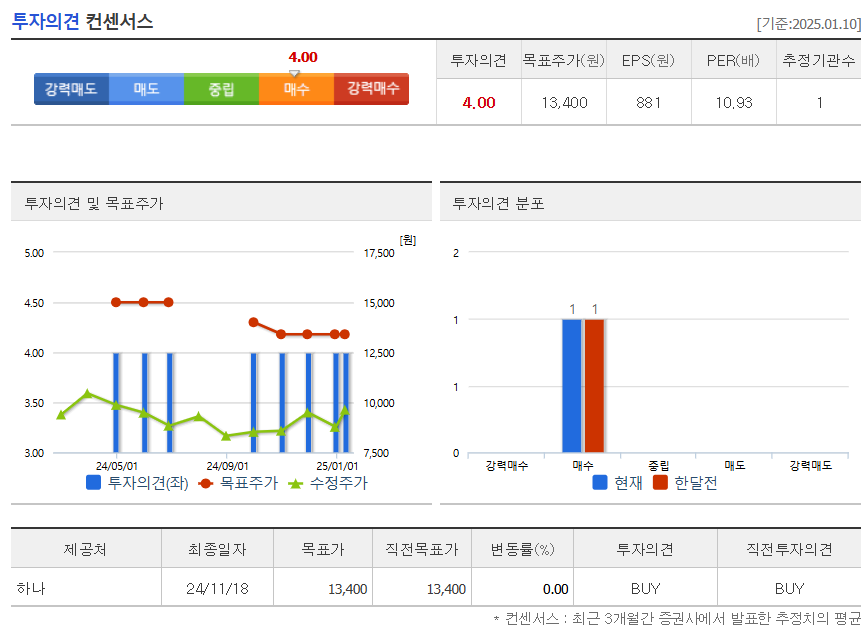Click the 추정기관수 column header
The width and height of the screenshot is (867, 630).
pyautogui.click(x=819, y=60)
